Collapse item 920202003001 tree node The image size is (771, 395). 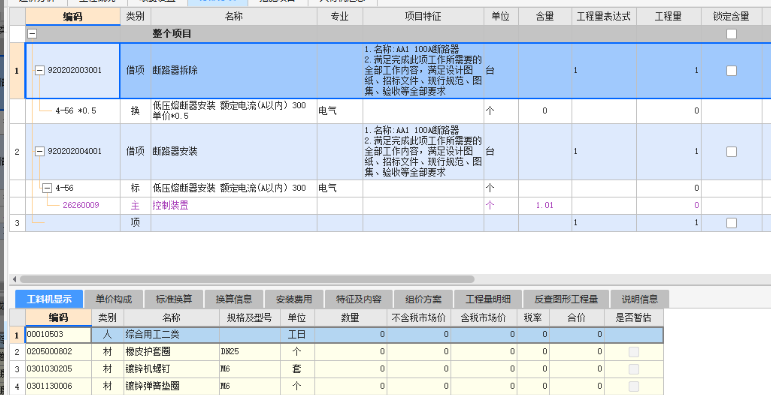tap(40, 70)
